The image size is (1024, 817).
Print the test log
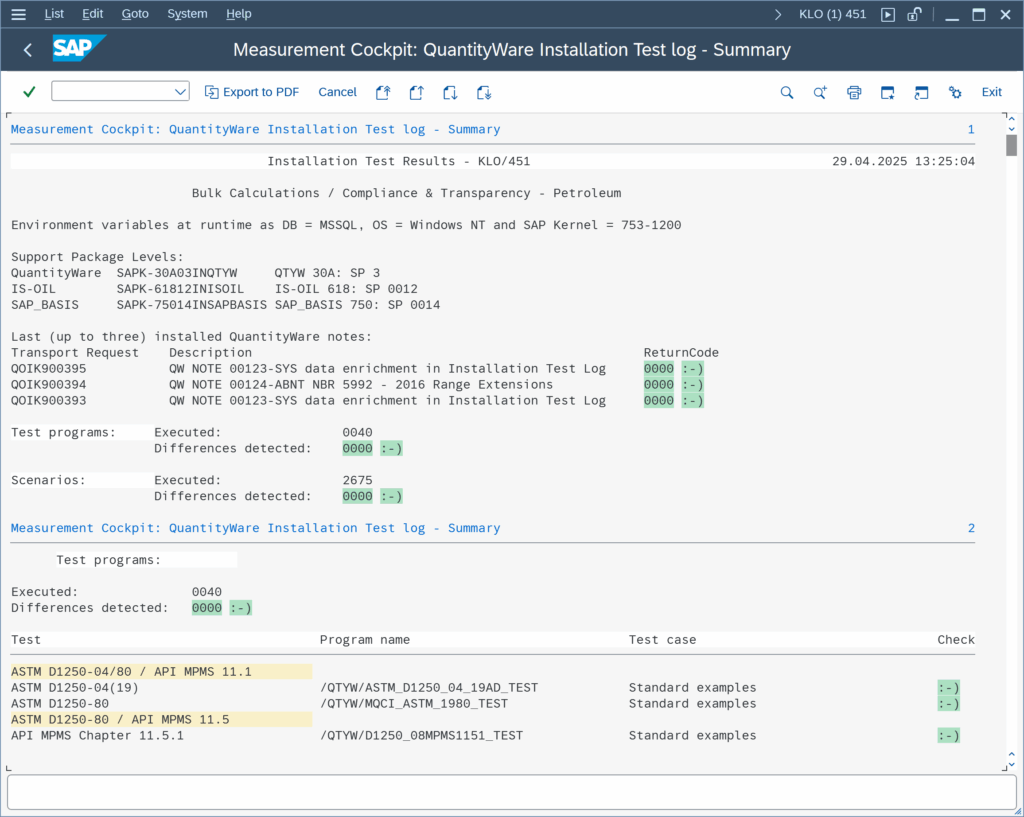[x=854, y=93]
